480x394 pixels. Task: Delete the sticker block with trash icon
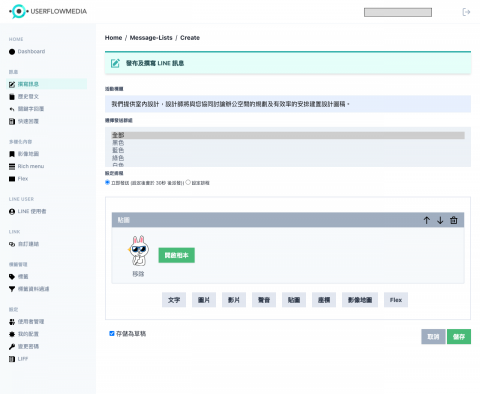tap(454, 220)
